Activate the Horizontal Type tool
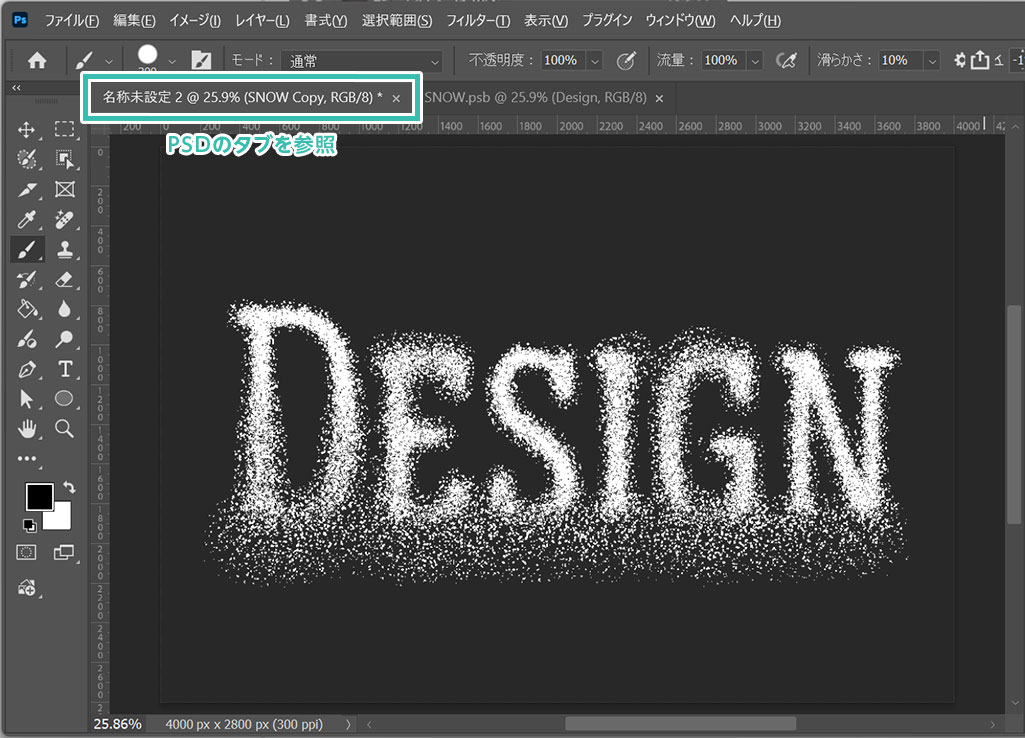 65,369
